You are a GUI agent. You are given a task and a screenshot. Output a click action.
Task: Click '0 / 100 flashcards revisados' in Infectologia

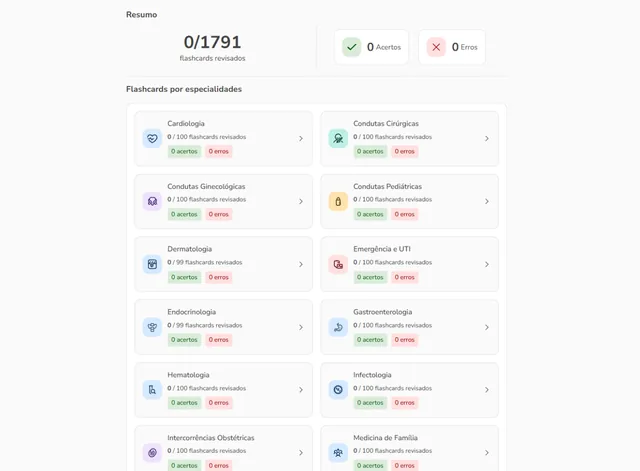pos(392,388)
